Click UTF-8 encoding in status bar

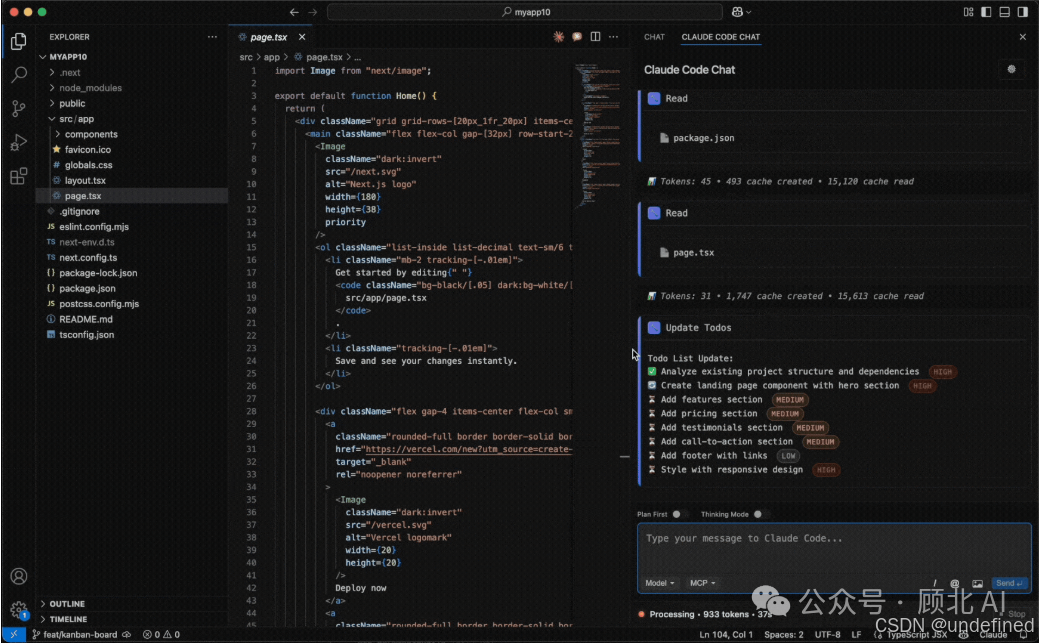[x=827, y=635]
